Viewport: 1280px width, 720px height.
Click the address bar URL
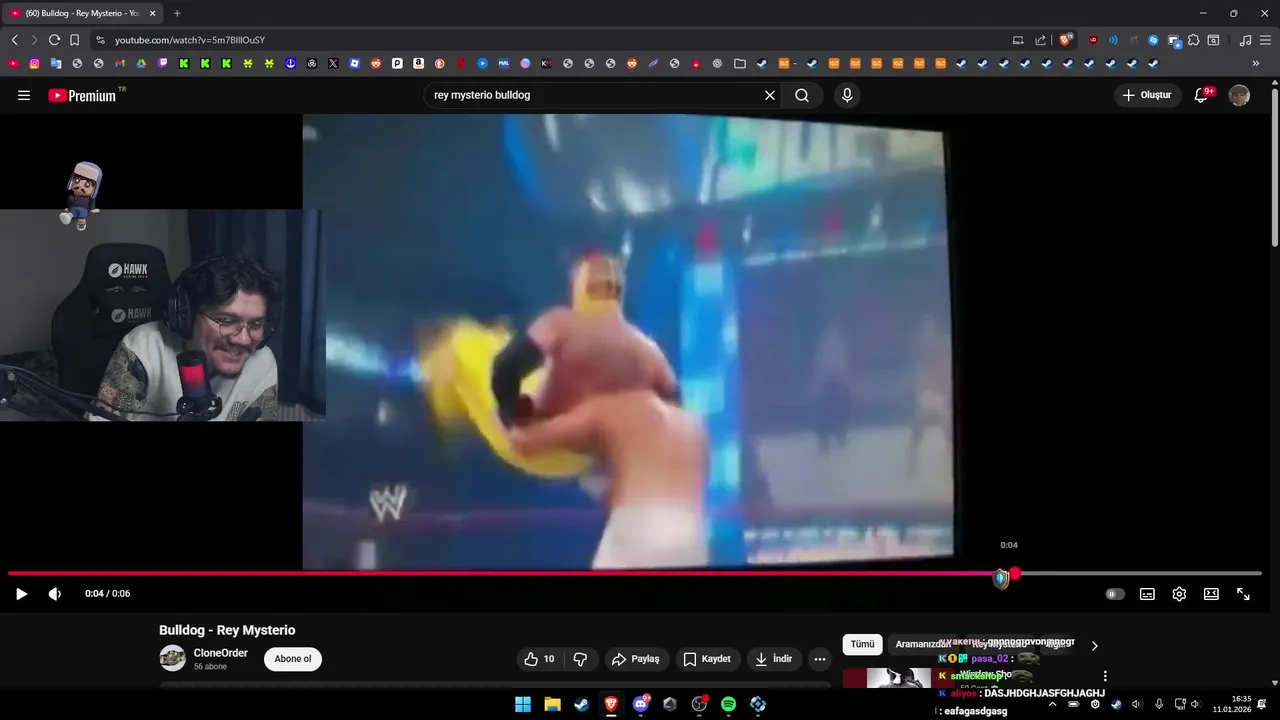190,40
